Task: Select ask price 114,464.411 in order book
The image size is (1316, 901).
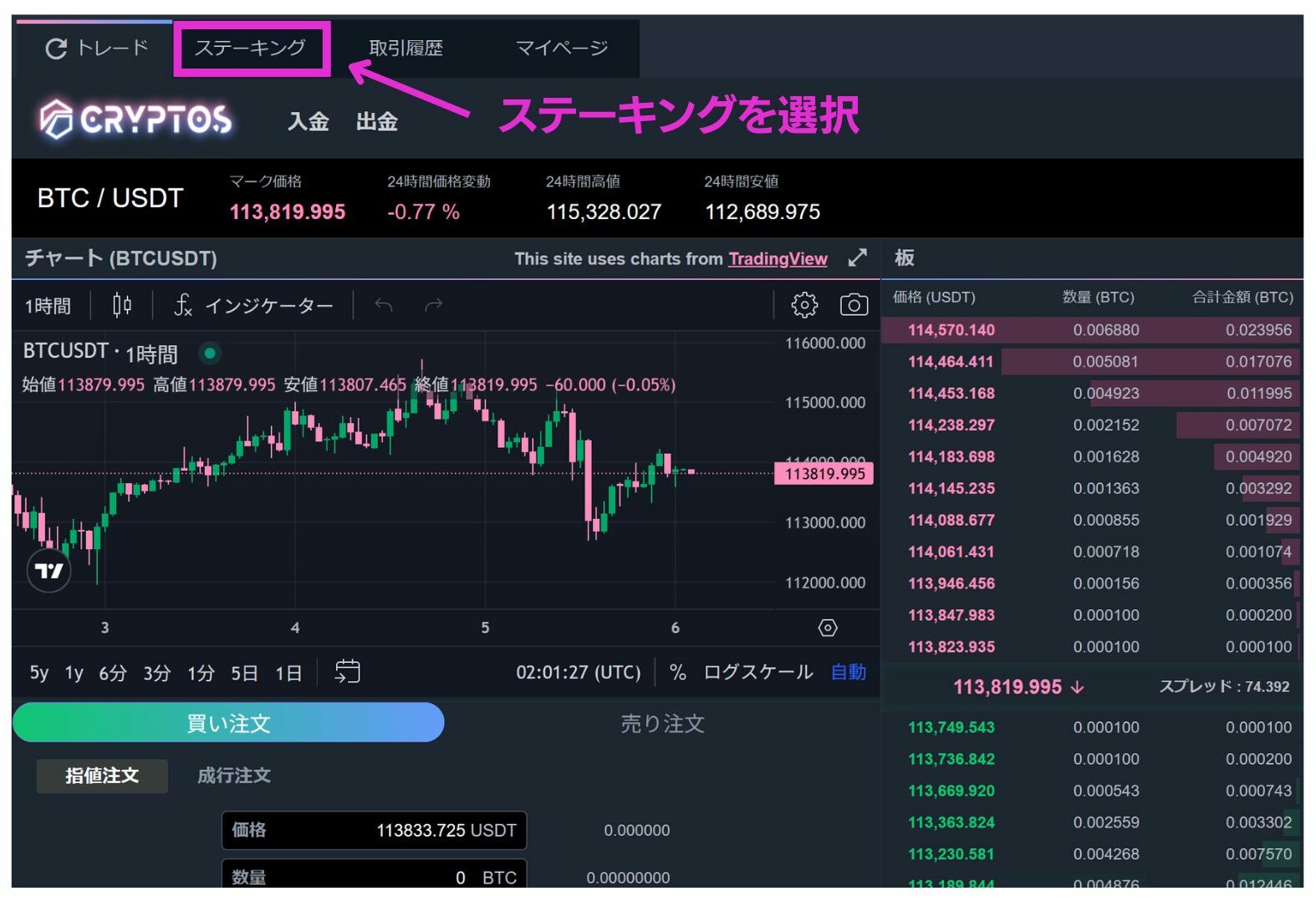Action: point(951,362)
